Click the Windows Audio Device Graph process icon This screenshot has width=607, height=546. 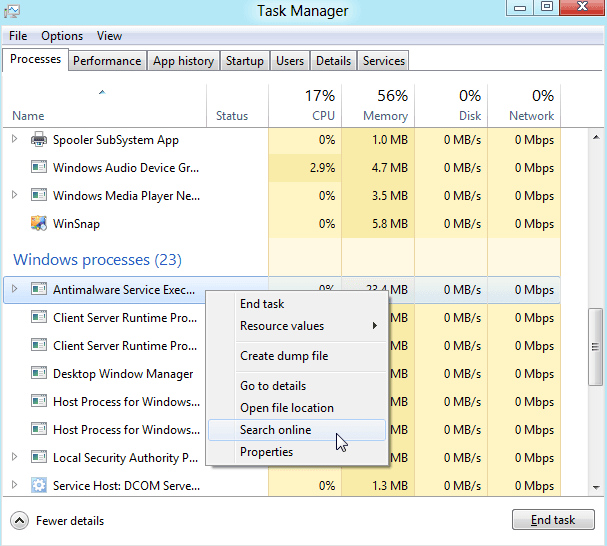coord(39,168)
